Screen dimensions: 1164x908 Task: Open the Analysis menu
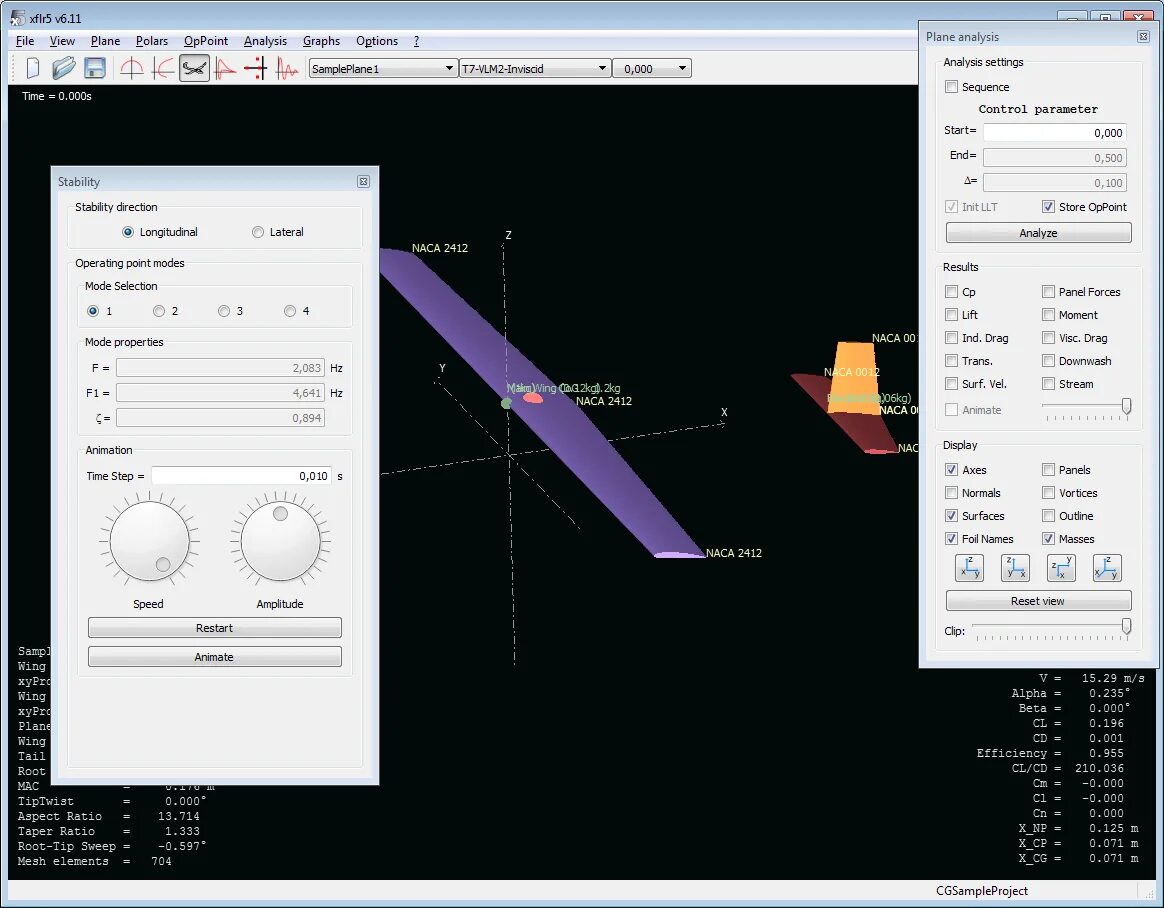[265, 41]
